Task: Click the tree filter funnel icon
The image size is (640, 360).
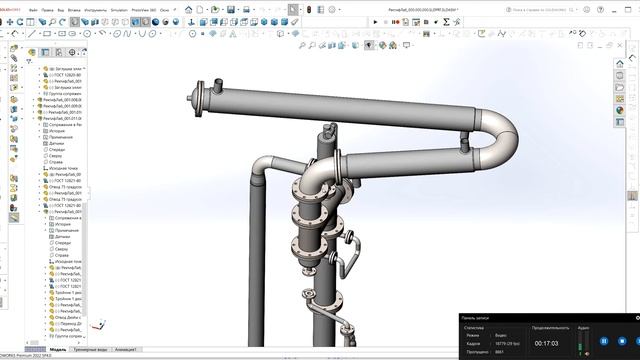Action: (x=29, y=62)
